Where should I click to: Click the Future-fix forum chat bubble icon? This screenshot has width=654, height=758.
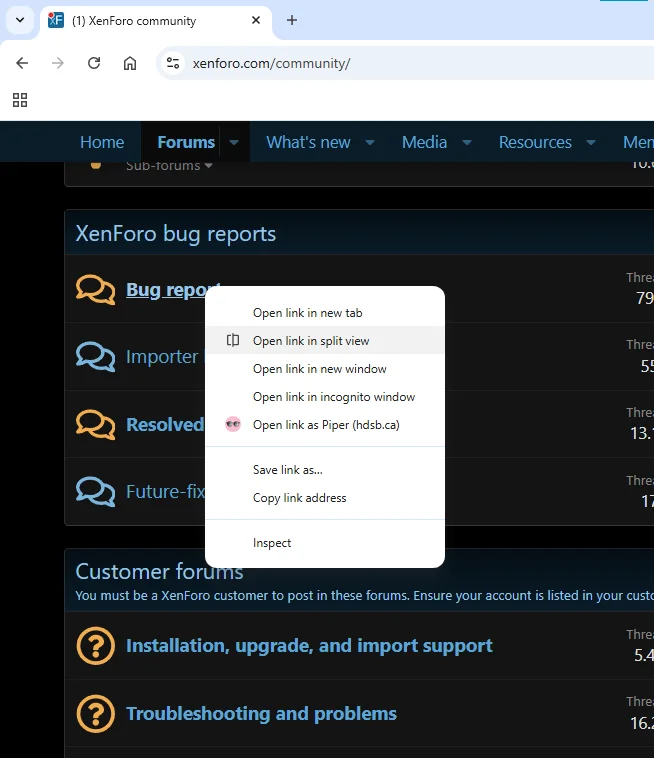point(95,491)
